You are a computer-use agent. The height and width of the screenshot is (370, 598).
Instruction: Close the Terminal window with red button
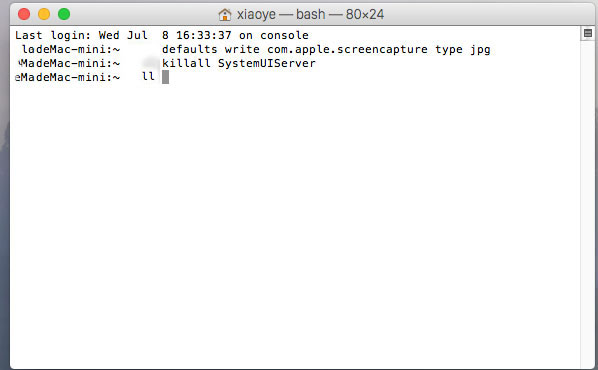[24, 14]
